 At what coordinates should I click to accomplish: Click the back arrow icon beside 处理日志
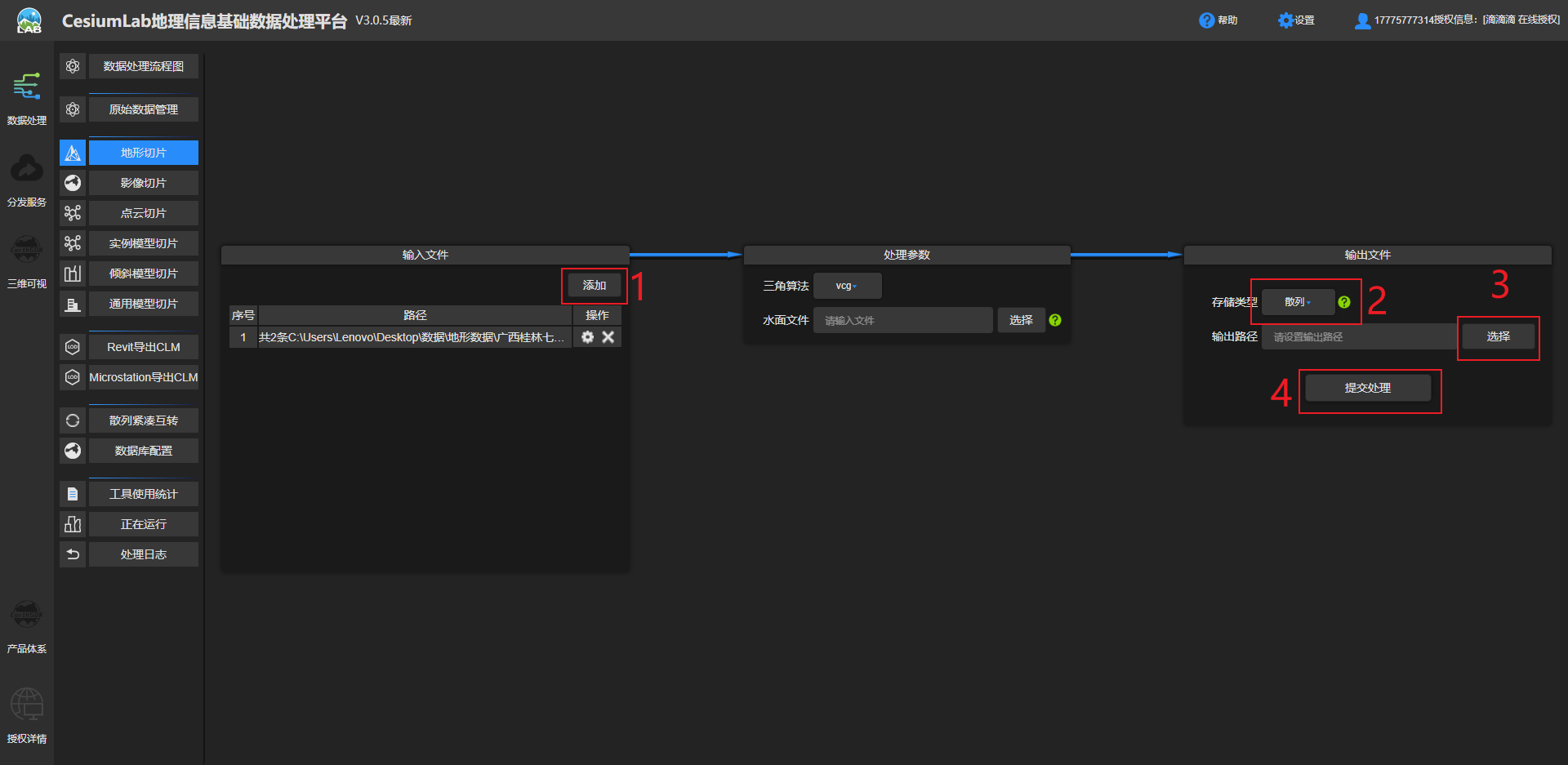(73, 554)
